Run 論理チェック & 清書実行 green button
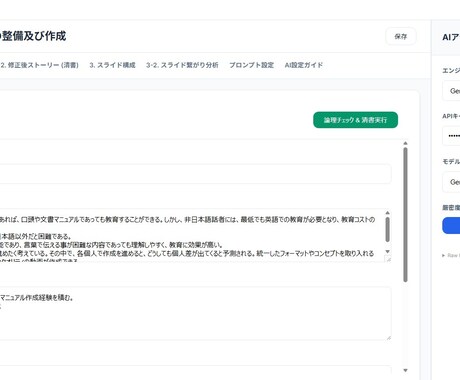Screen dimensions: 460x380 pos(355,120)
